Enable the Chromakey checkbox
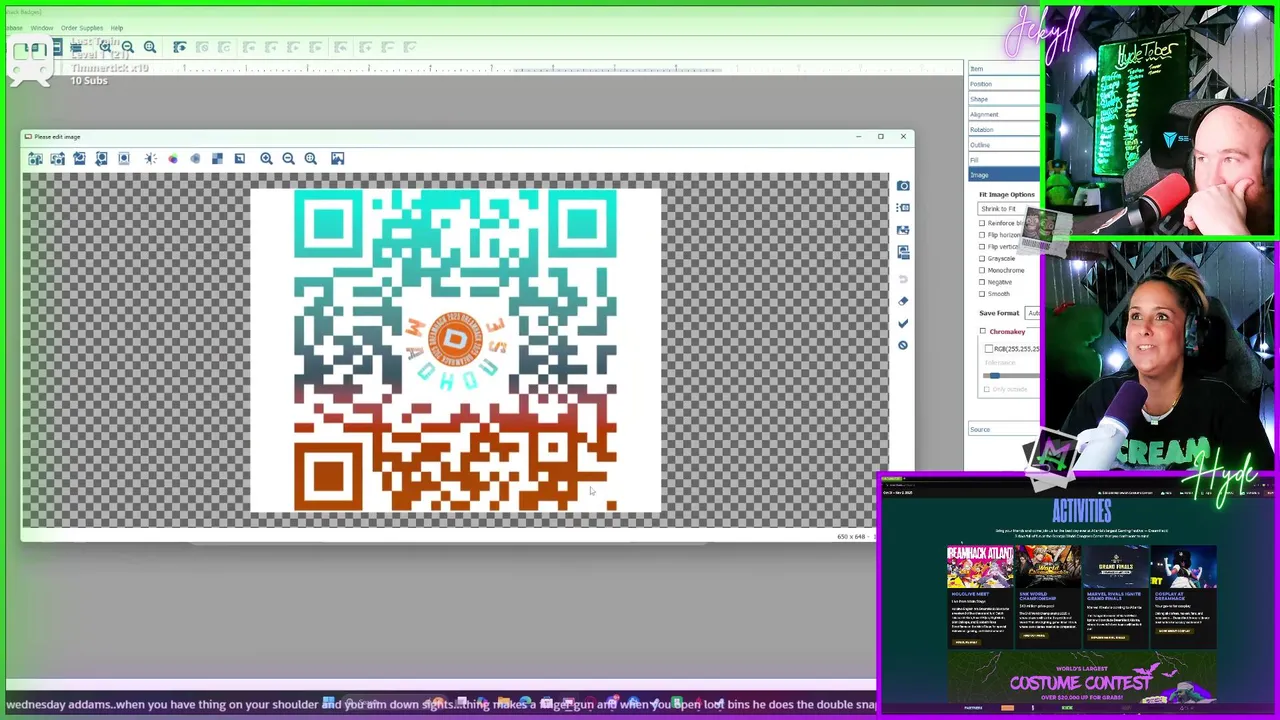This screenshot has width=1280, height=720. (x=982, y=331)
